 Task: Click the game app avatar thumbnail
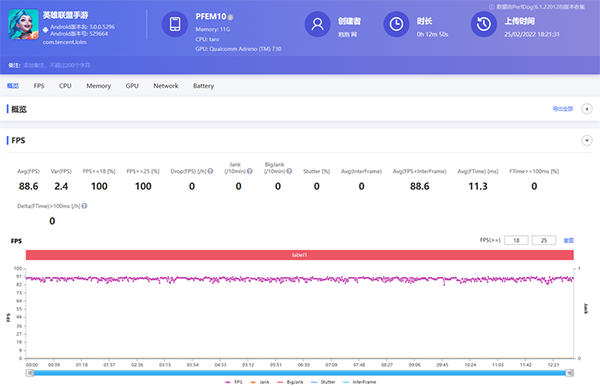pos(23,24)
